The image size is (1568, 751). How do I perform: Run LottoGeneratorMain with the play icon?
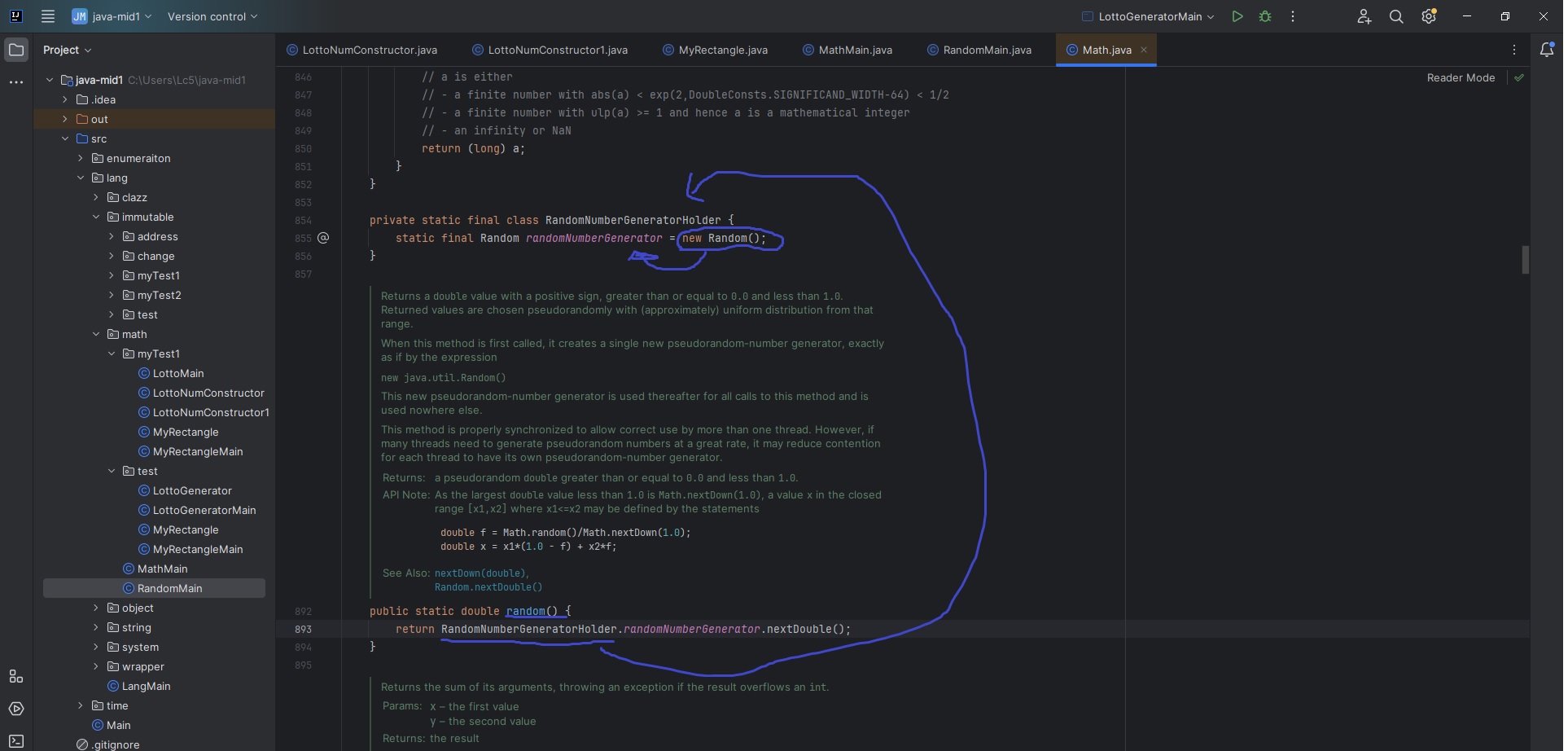pyautogui.click(x=1237, y=16)
